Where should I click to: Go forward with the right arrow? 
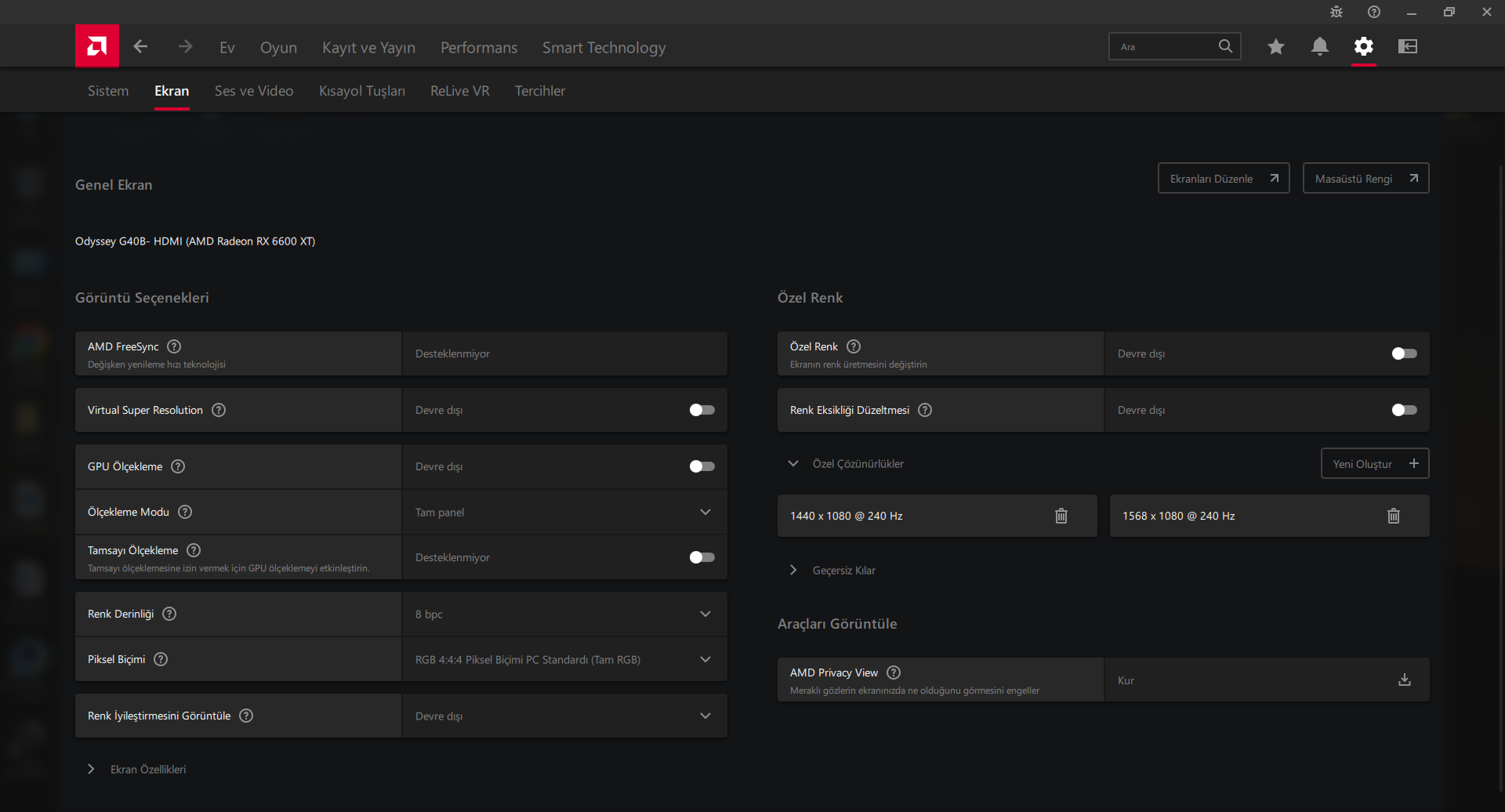click(185, 47)
